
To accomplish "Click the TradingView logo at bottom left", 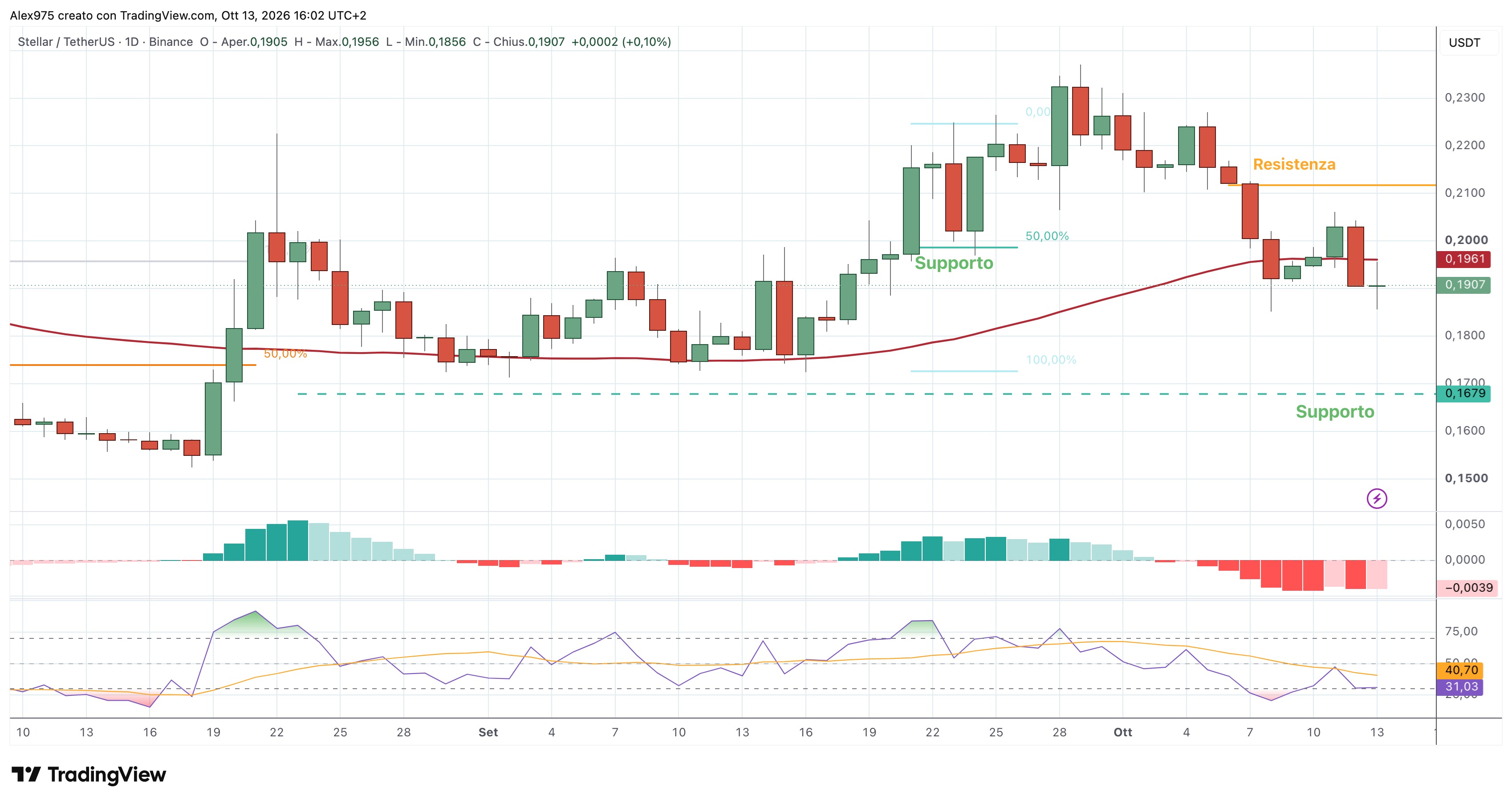I will point(89,775).
